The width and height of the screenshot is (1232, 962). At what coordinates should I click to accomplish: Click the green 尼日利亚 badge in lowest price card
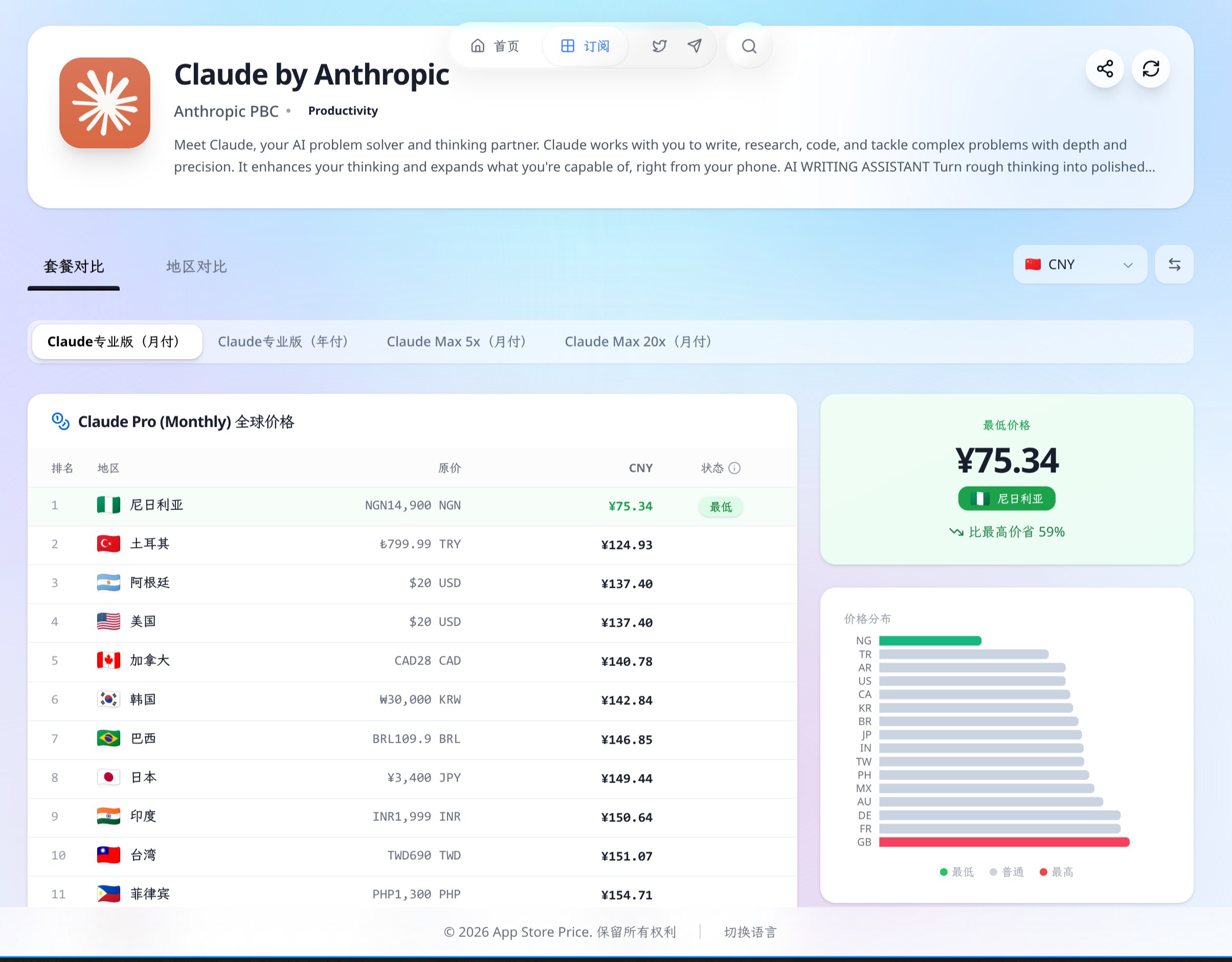pos(1006,498)
